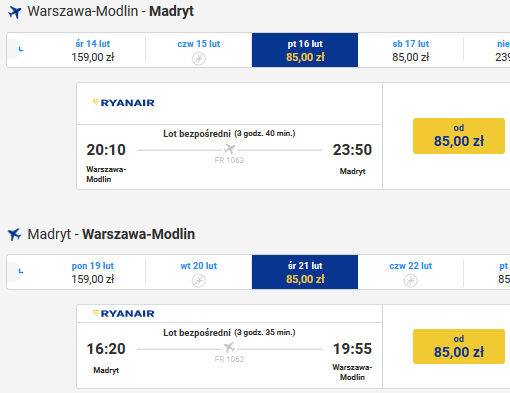Click the return 'od 85,00 zł' yellow button
510x393 pixels.
pyautogui.click(x=459, y=347)
